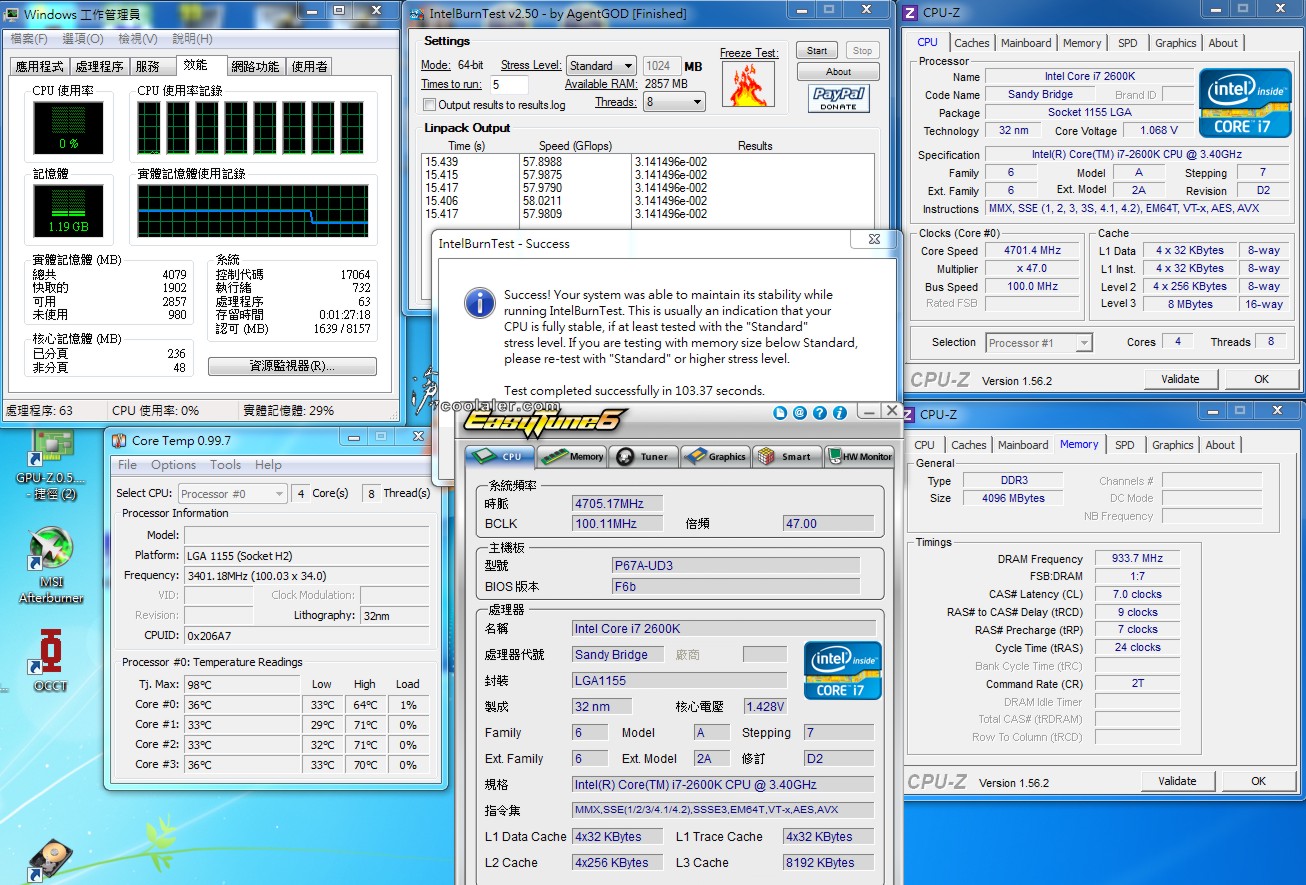This screenshot has height=885, width=1306.
Task: Click title bar icon of CPU-Z processor window
Action: click(909, 13)
